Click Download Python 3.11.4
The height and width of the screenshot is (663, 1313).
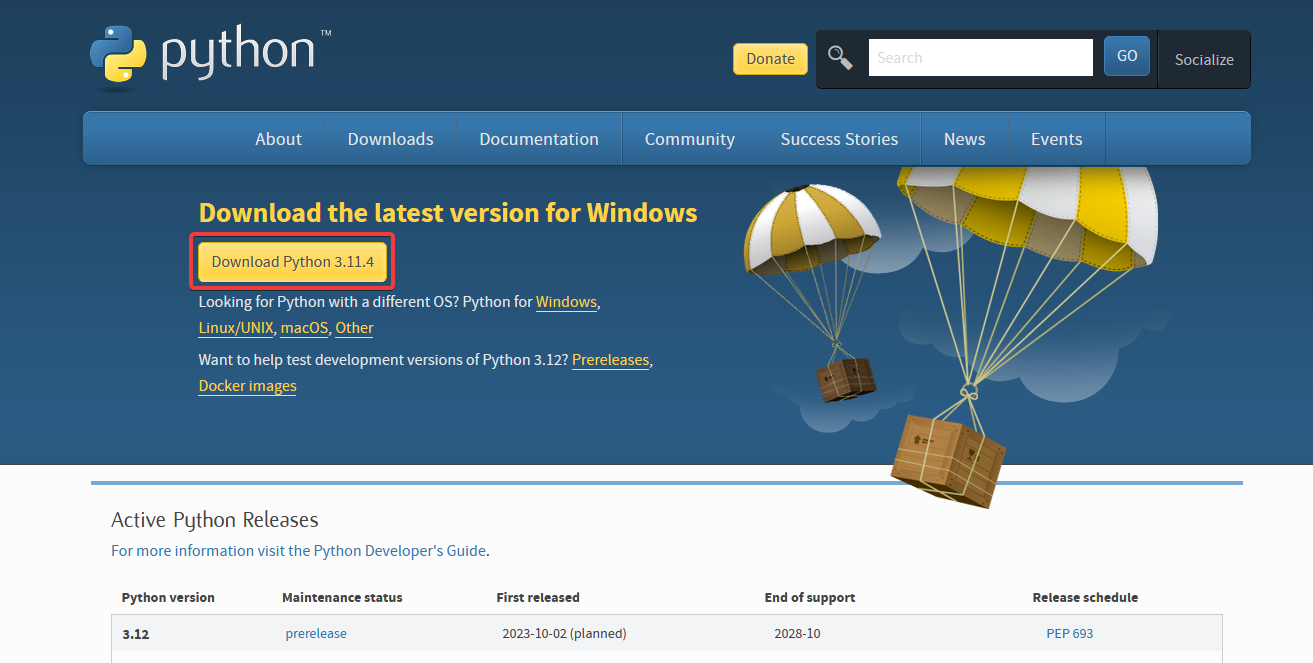pyautogui.click(x=291, y=261)
